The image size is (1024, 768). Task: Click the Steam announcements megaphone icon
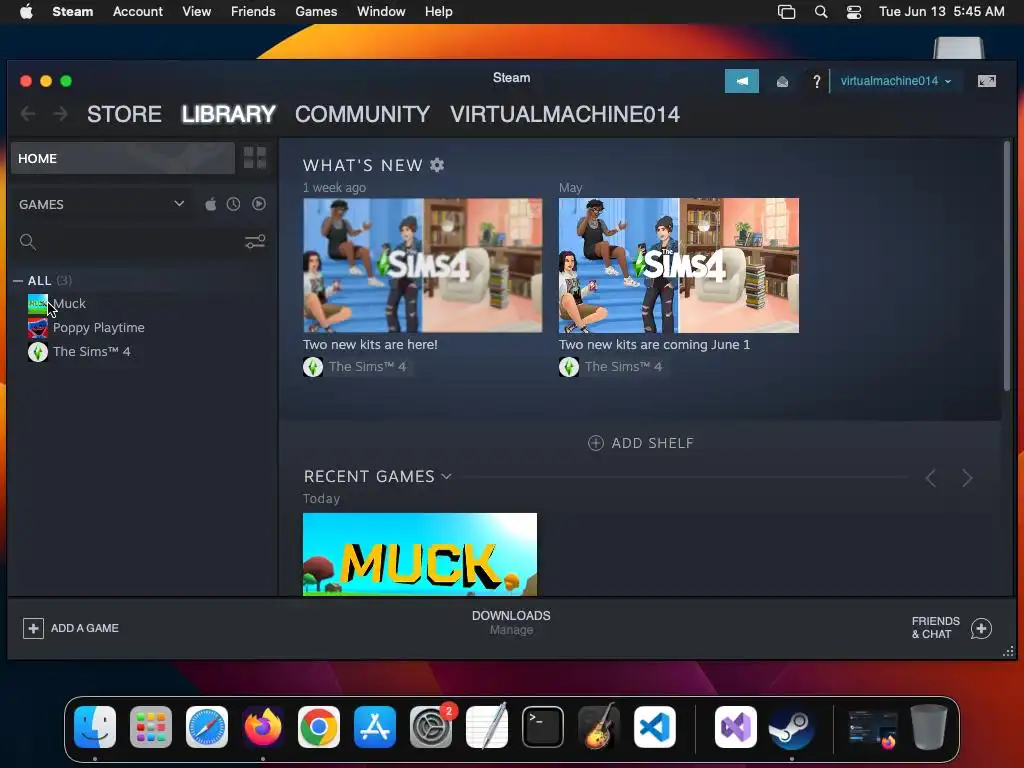click(x=742, y=81)
